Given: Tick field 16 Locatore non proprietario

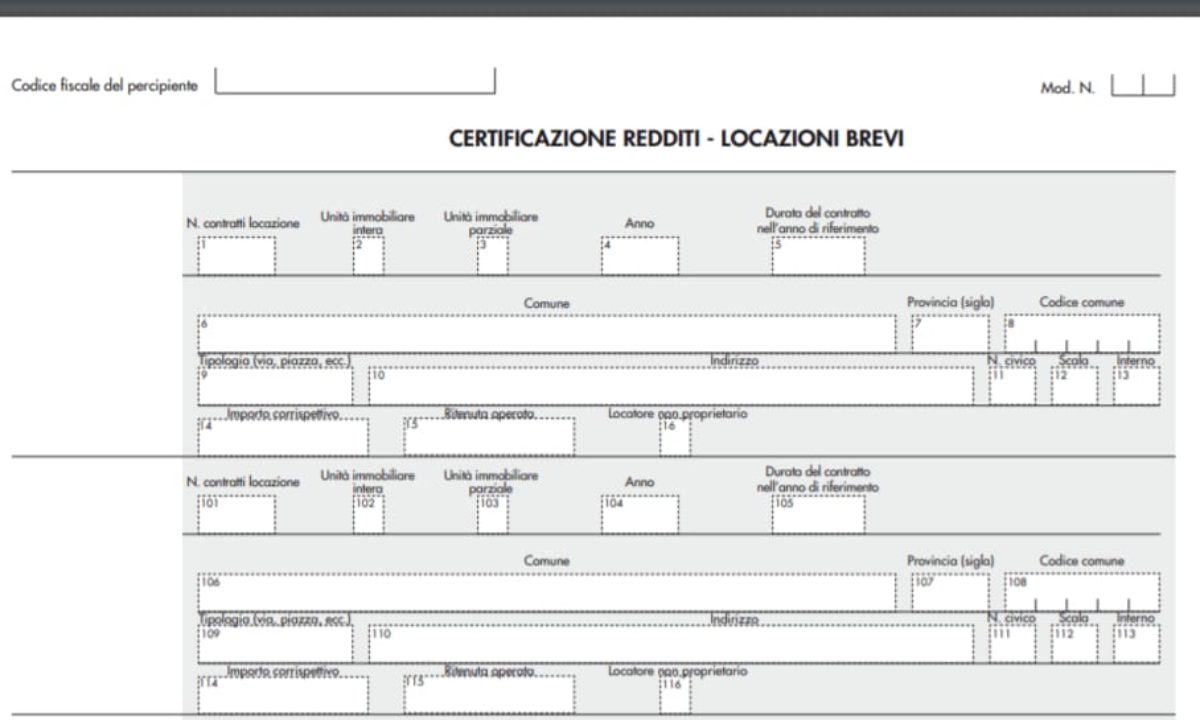Looking at the screenshot, I should pyautogui.click(x=674, y=436).
